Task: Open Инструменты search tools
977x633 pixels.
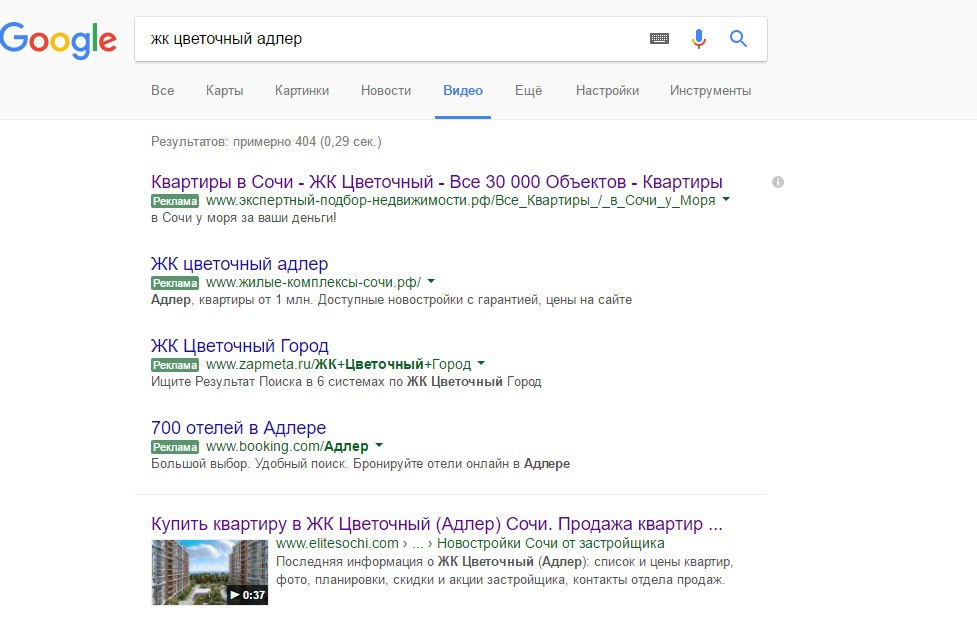Action: (710, 90)
